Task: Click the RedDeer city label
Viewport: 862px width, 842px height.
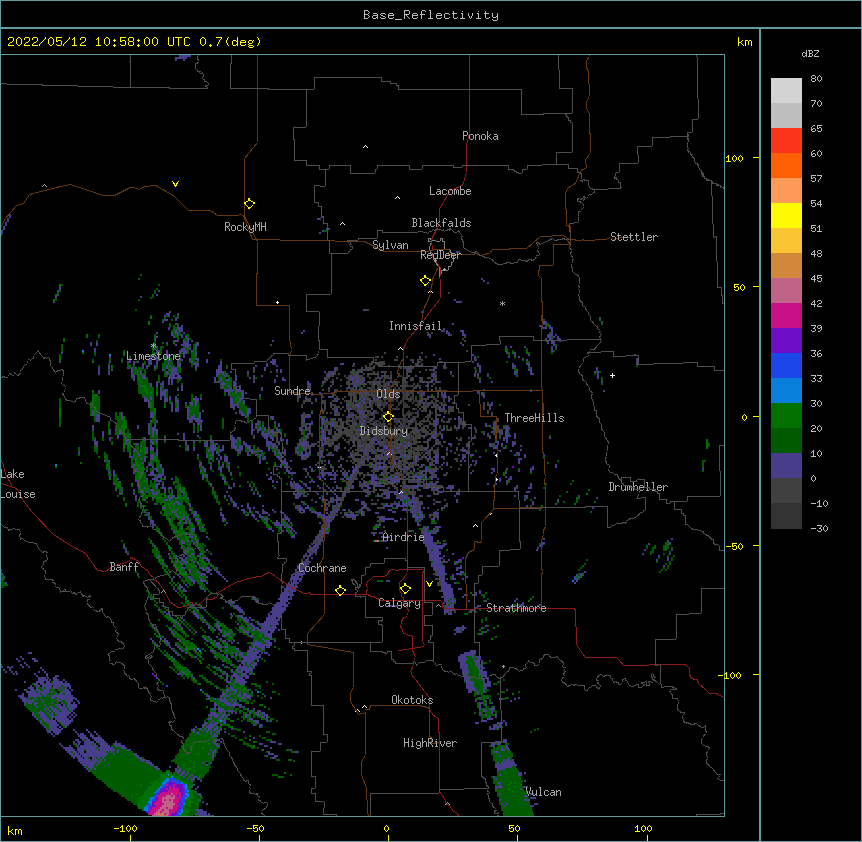Action: tap(440, 255)
